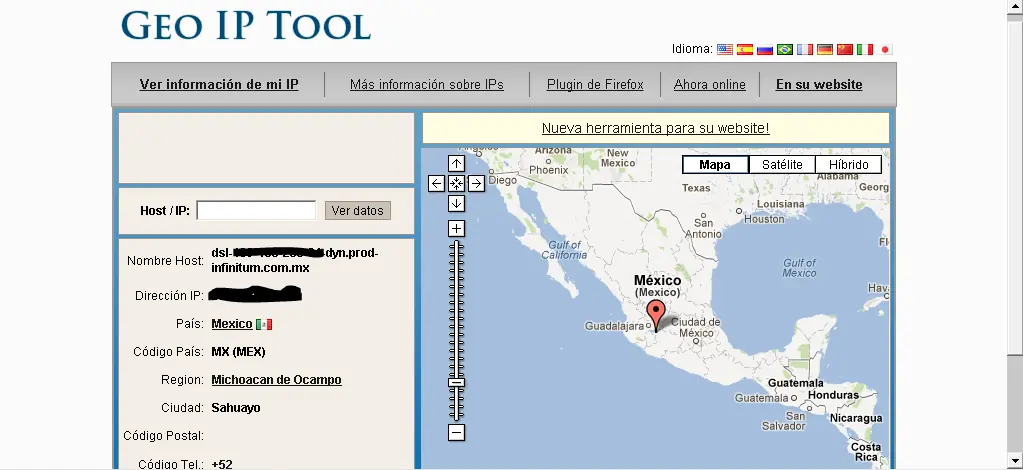
Task: Focus the Host / IP input field
Action: (x=256, y=210)
